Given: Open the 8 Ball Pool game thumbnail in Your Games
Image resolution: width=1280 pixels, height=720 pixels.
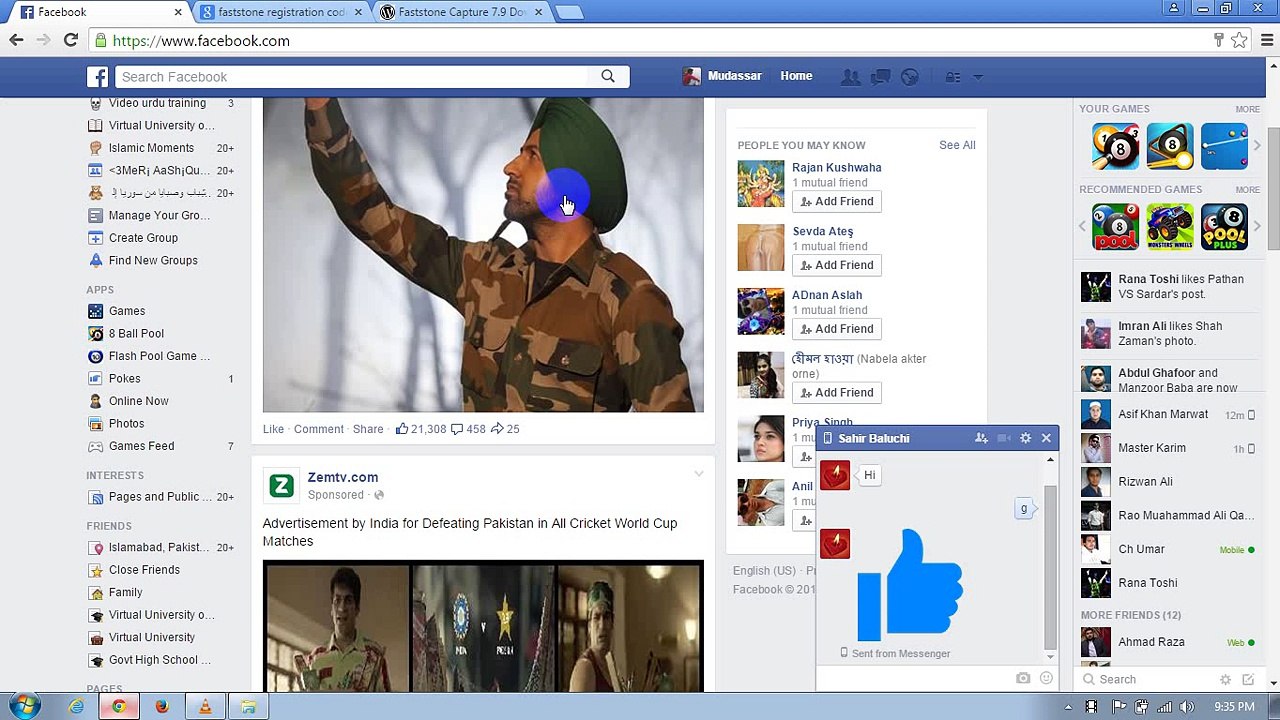Looking at the screenshot, I should (x=1115, y=147).
